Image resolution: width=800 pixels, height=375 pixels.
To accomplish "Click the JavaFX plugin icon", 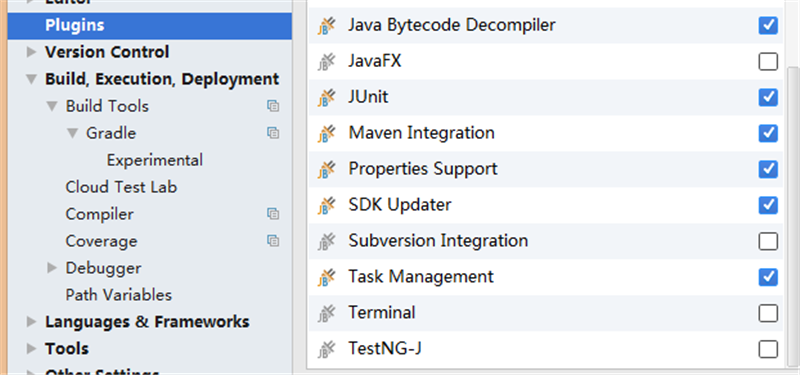I will click(326, 61).
